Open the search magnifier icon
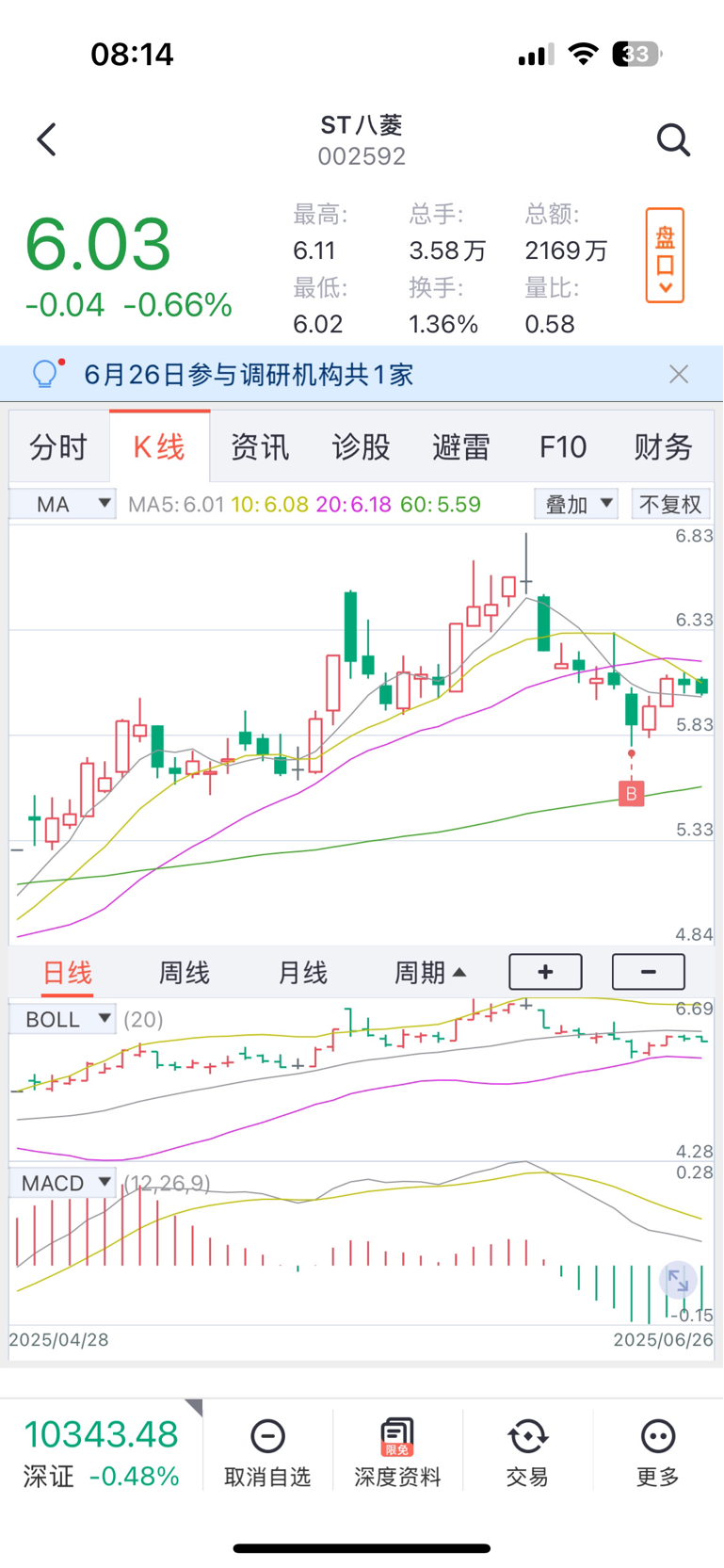This screenshot has height=1568, width=724. point(673,139)
